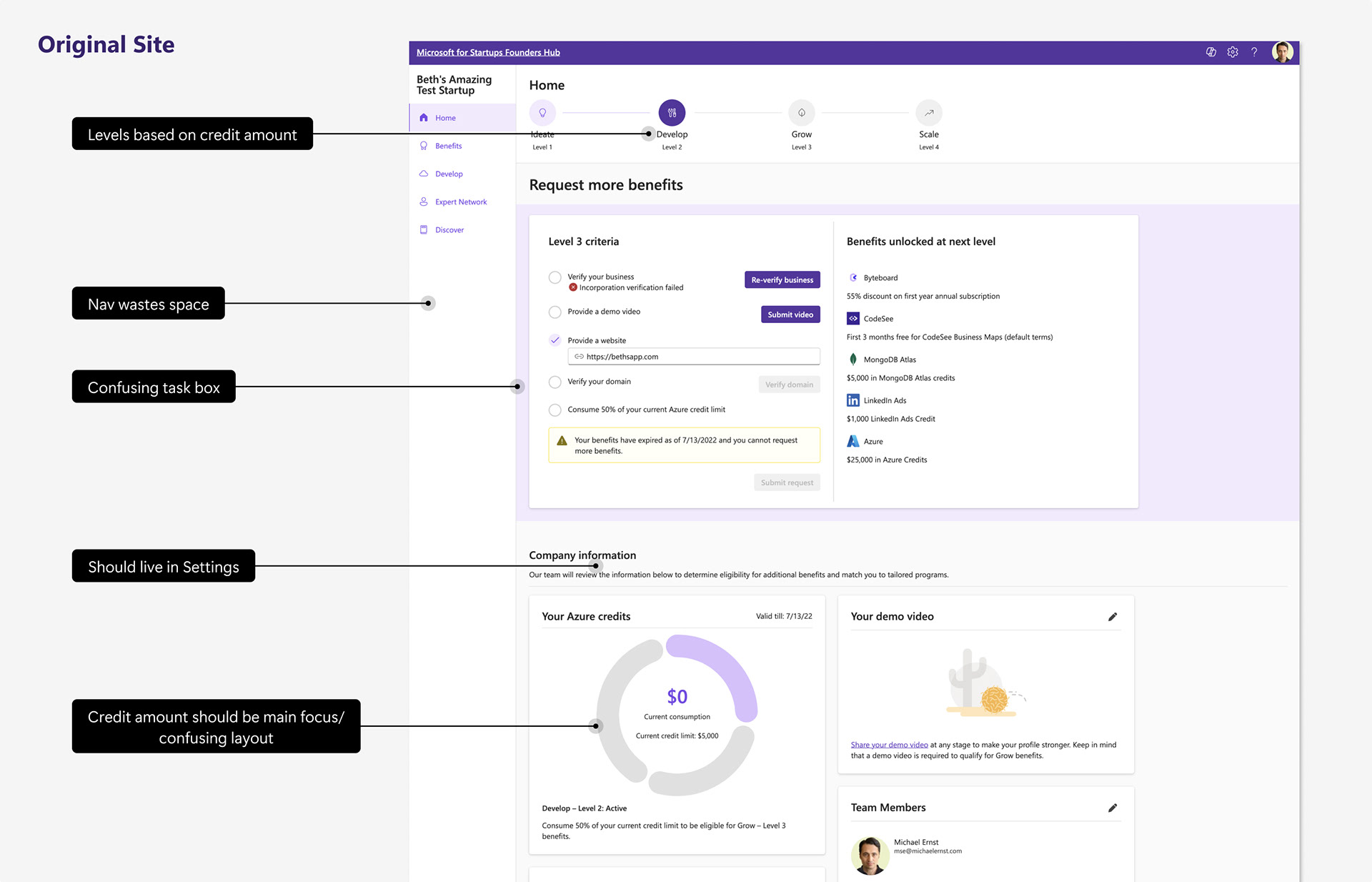This screenshot has height=882, width=1372.
Task: Click the Byteboard logo icon
Action: 853,278
